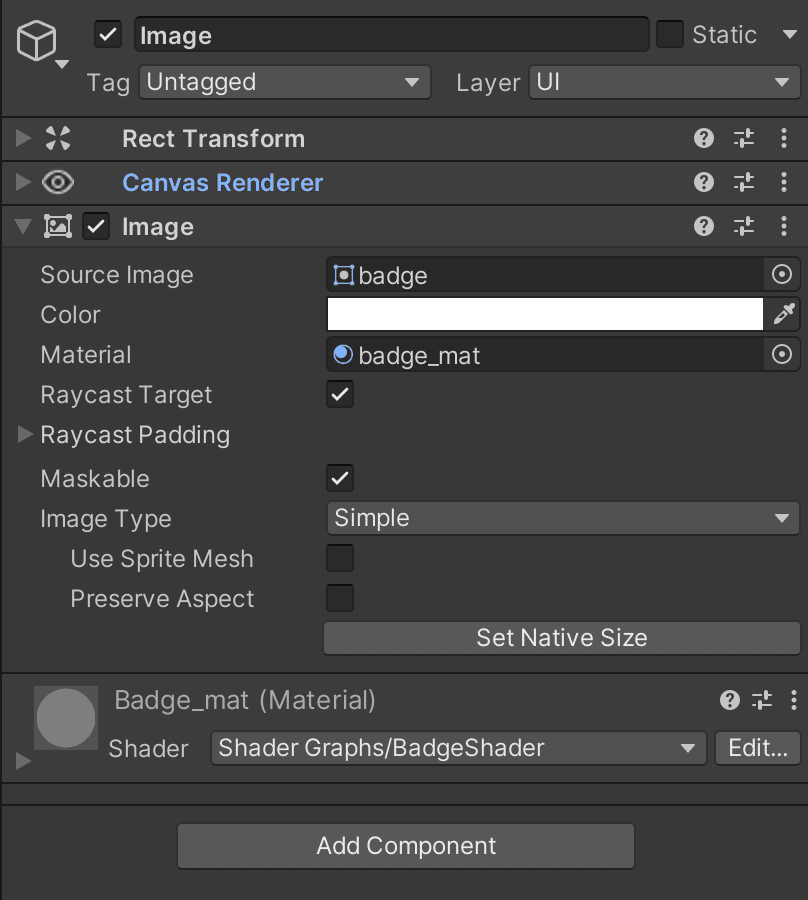Open the Shader selection dropdown
This screenshot has width=808, height=900.
tap(457, 748)
